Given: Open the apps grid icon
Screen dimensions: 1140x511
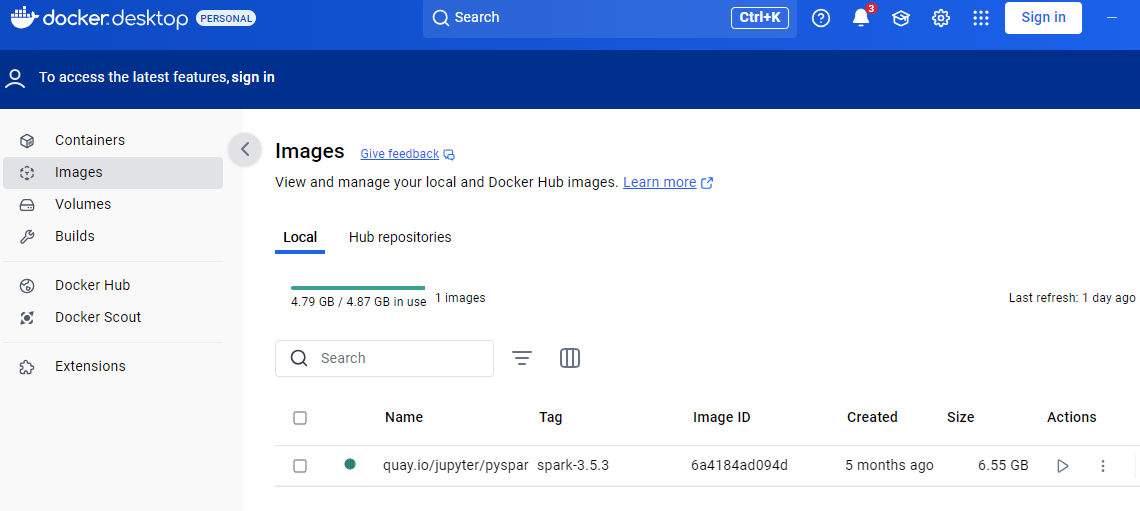Looking at the screenshot, I should (981, 18).
